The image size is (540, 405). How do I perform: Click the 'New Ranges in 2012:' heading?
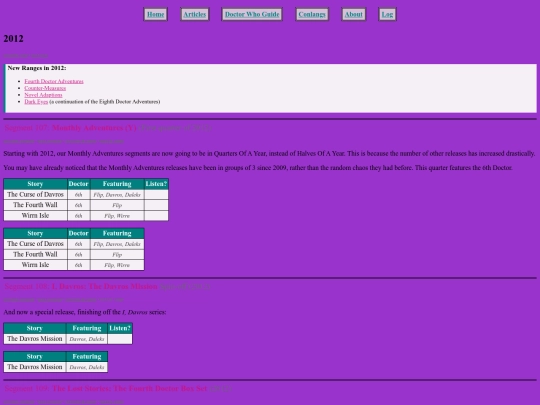coord(37,68)
